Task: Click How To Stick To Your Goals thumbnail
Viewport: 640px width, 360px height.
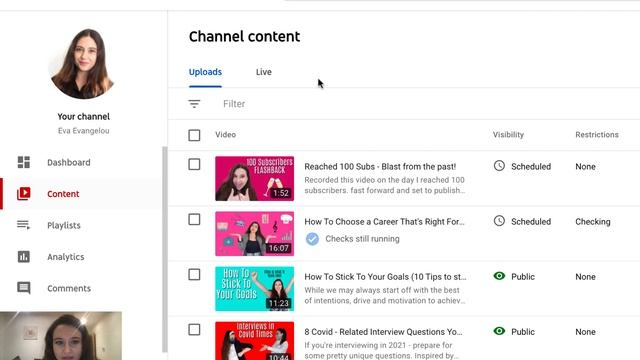Action: tap(255, 289)
